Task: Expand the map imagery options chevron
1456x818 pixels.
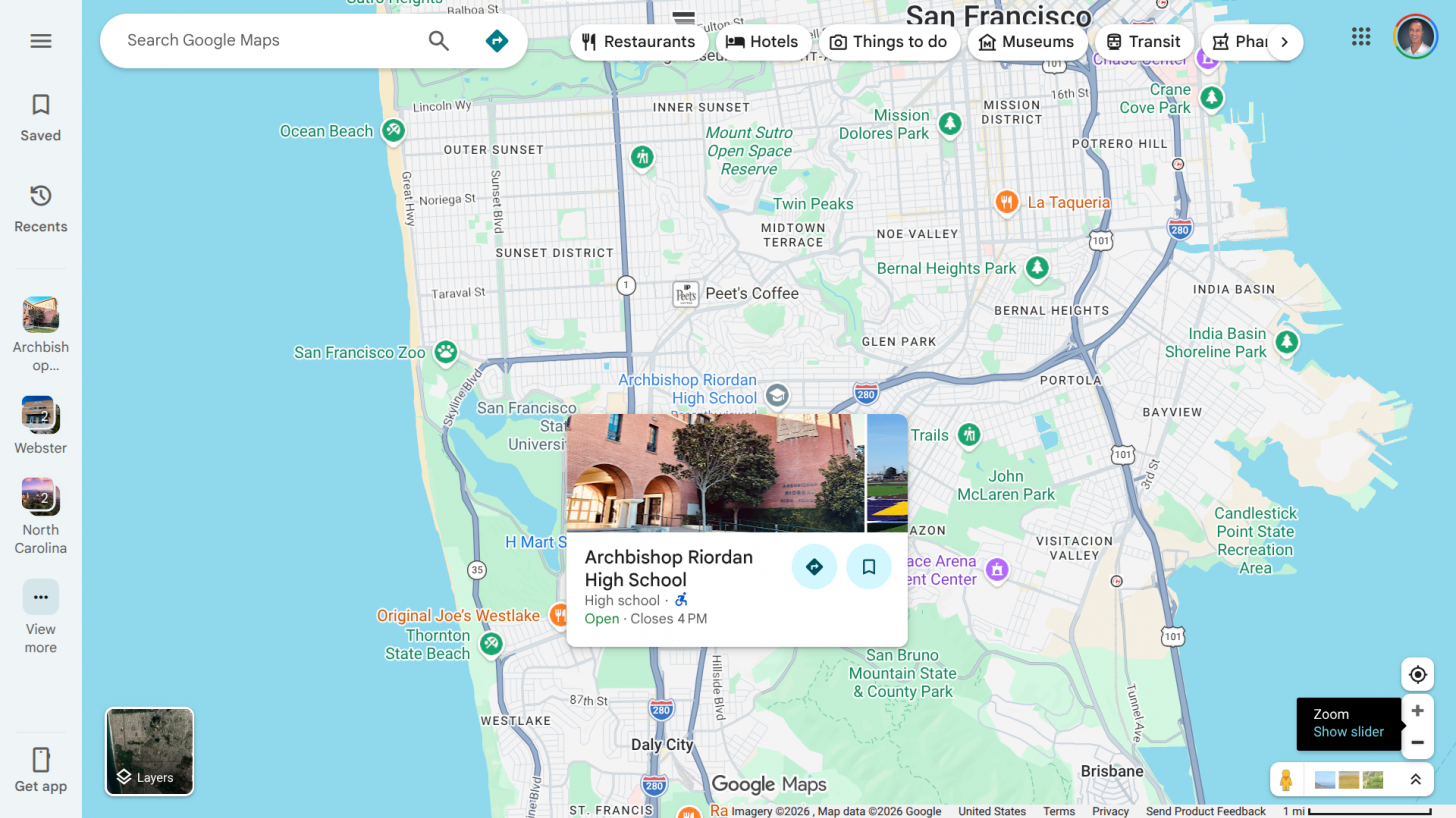Action: [x=1415, y=780]
